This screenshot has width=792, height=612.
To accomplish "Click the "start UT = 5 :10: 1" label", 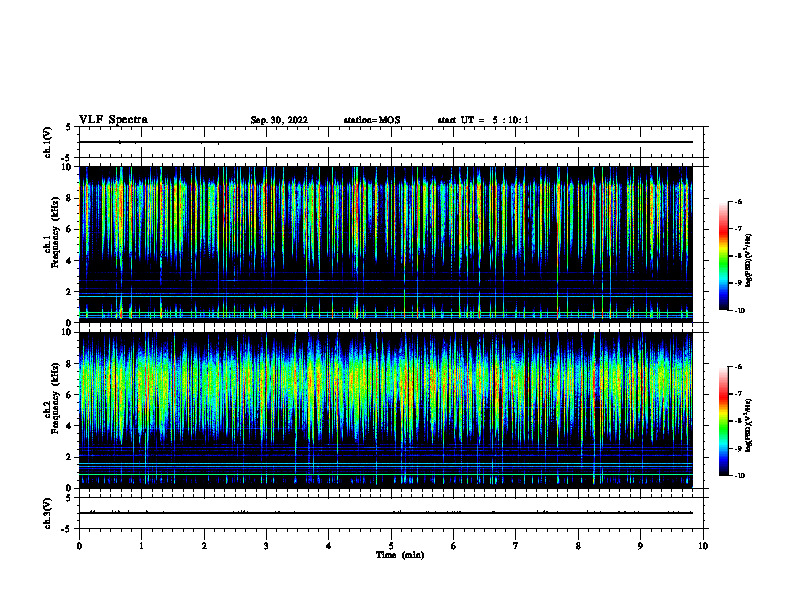I will tap(483, 120).
